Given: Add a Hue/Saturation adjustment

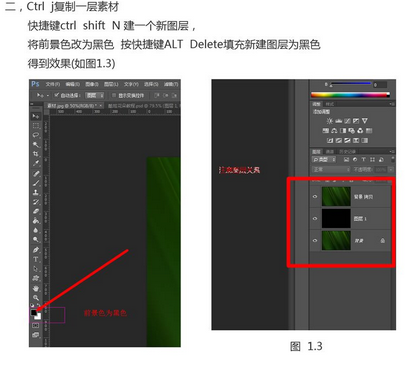Looking at the screenshot, I should pos(326,131).
